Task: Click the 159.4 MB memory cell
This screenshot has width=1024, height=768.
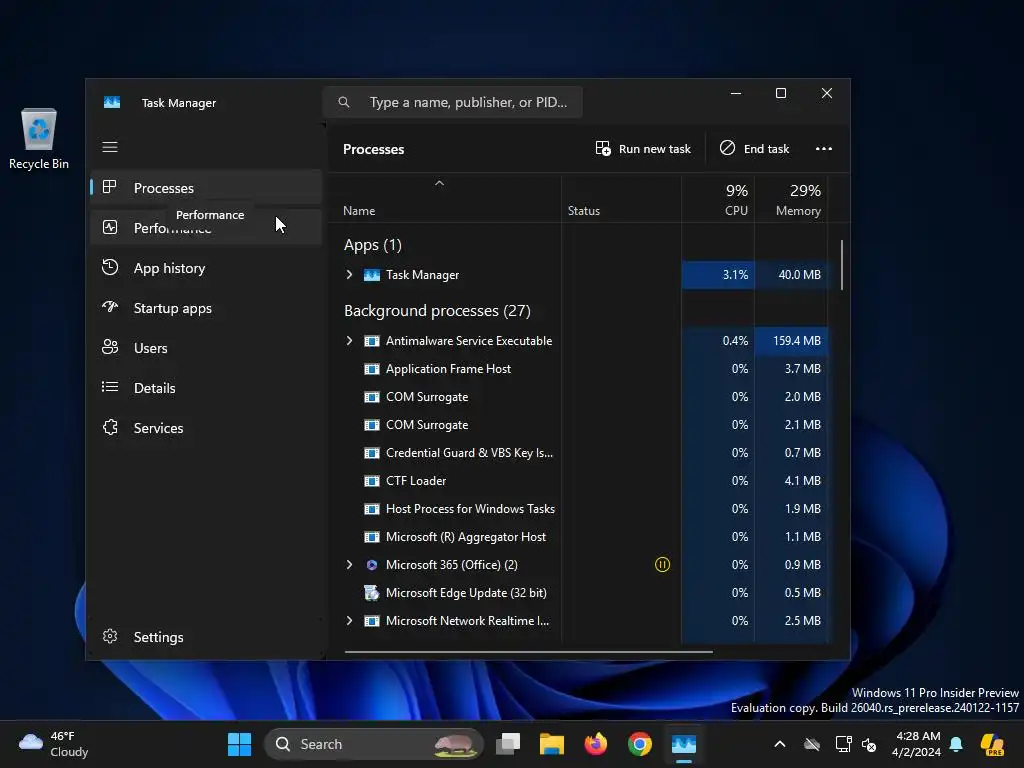Action: 792,341
